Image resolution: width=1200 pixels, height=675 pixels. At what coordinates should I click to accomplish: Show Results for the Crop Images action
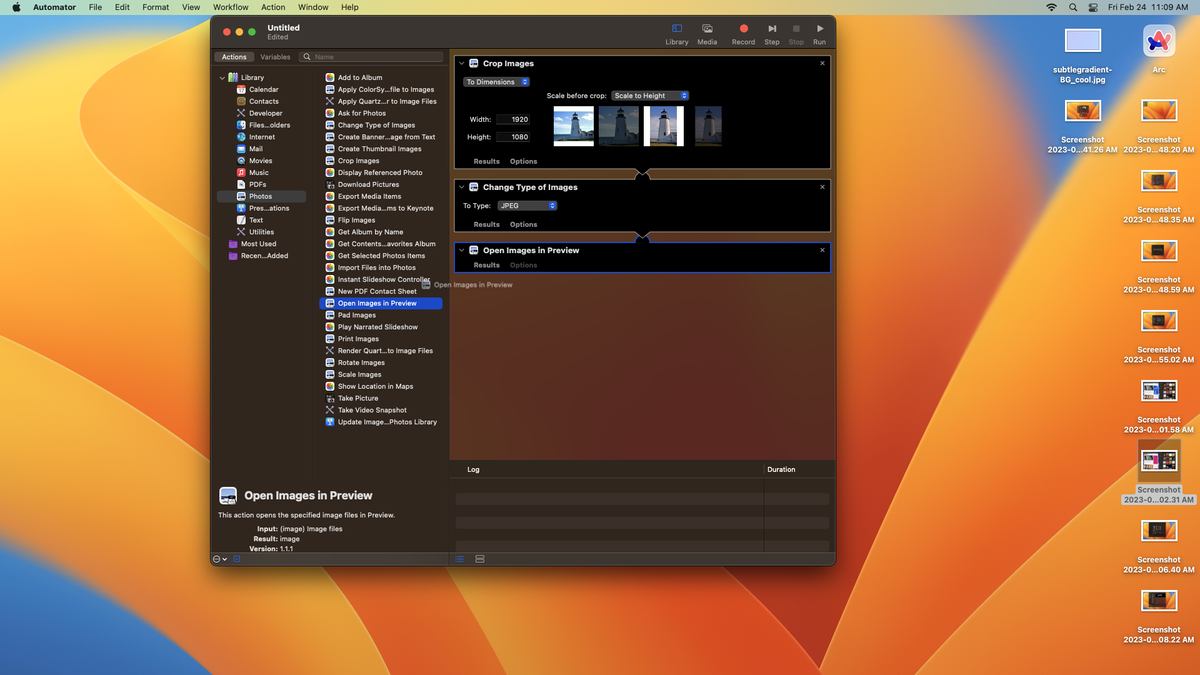coord(486,161)
